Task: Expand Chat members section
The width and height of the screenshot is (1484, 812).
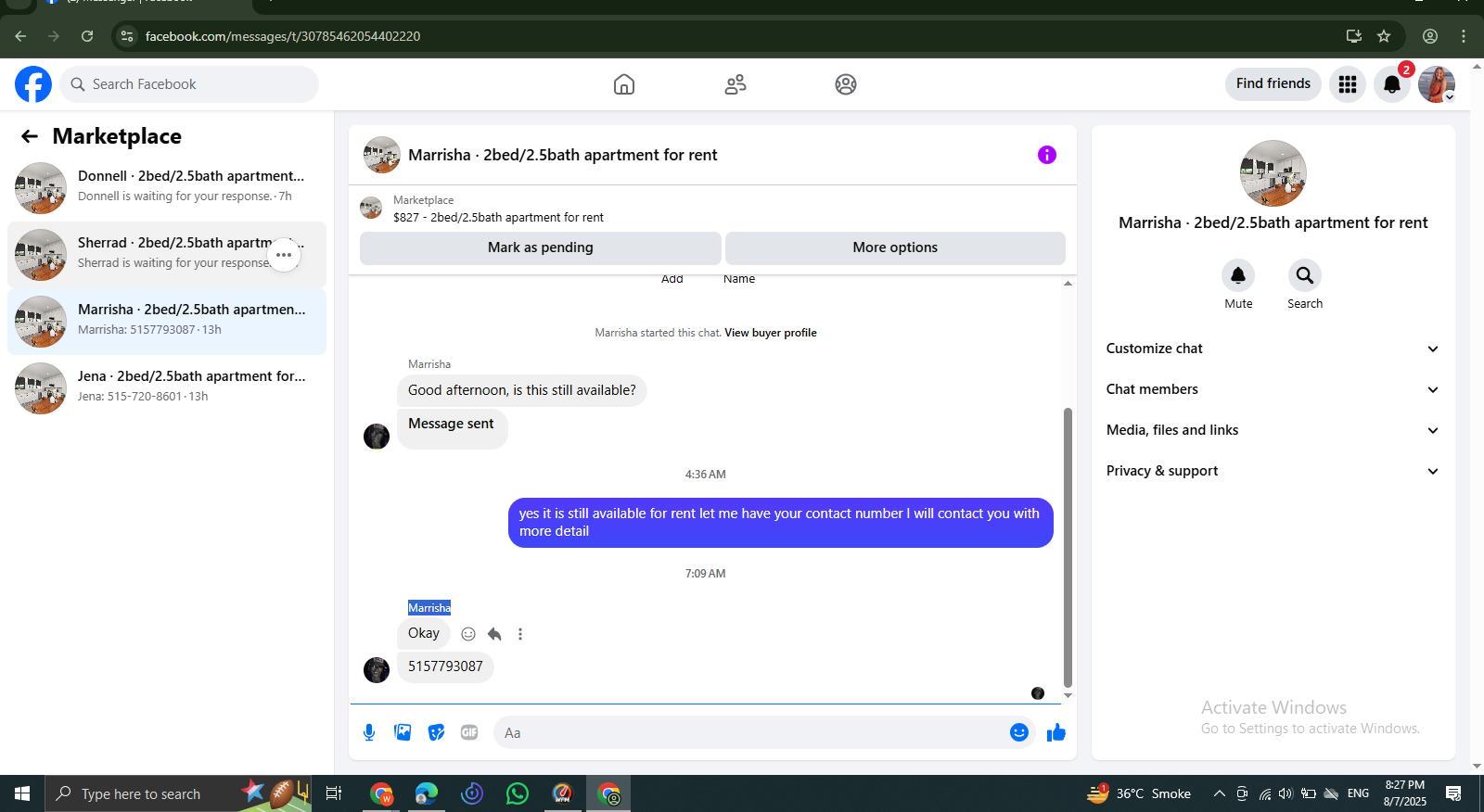Action: tap(1273, 389)
